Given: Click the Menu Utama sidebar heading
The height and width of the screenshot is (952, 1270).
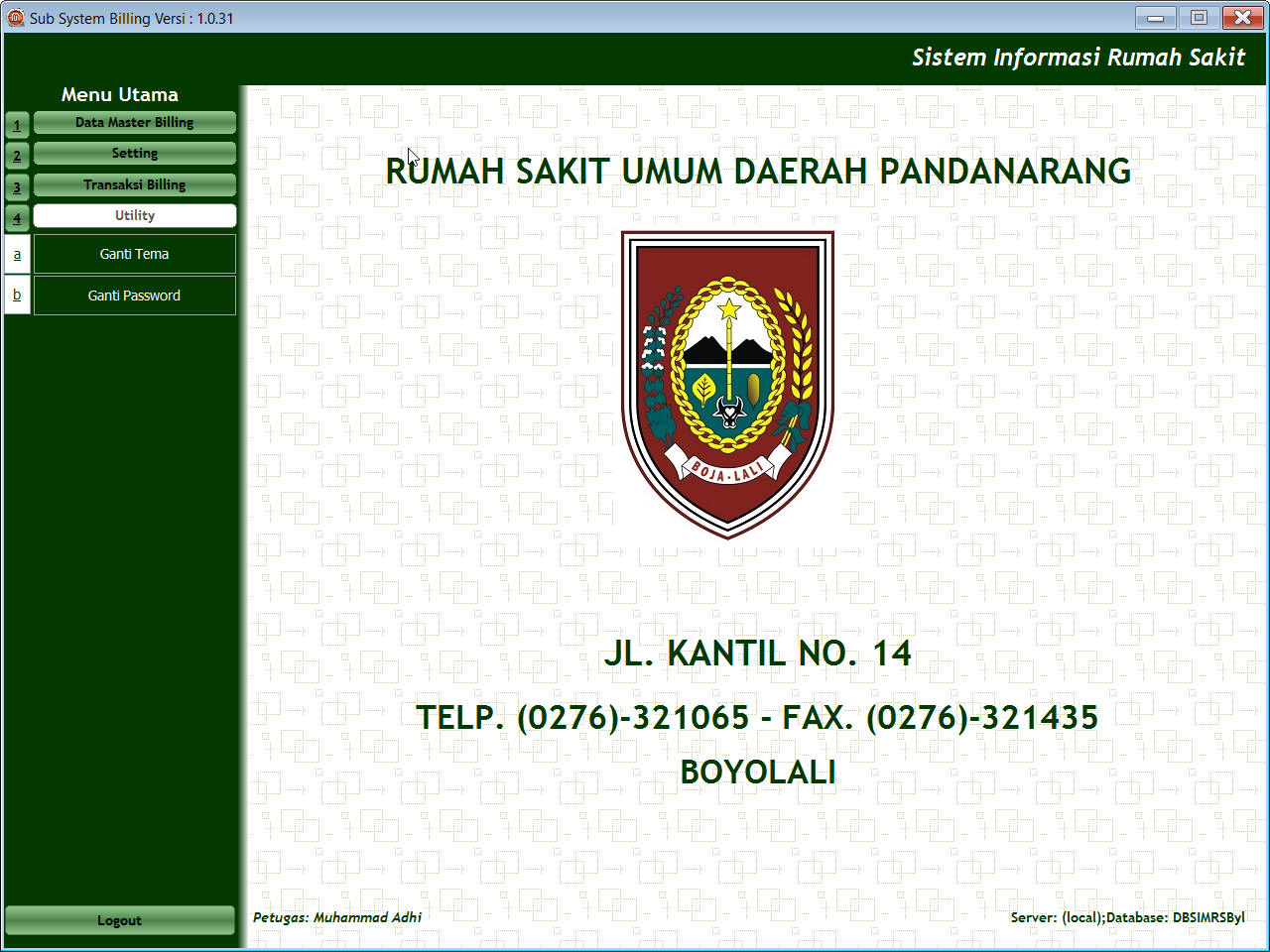Looking at the screenshot, I should [x=120, y=94].
